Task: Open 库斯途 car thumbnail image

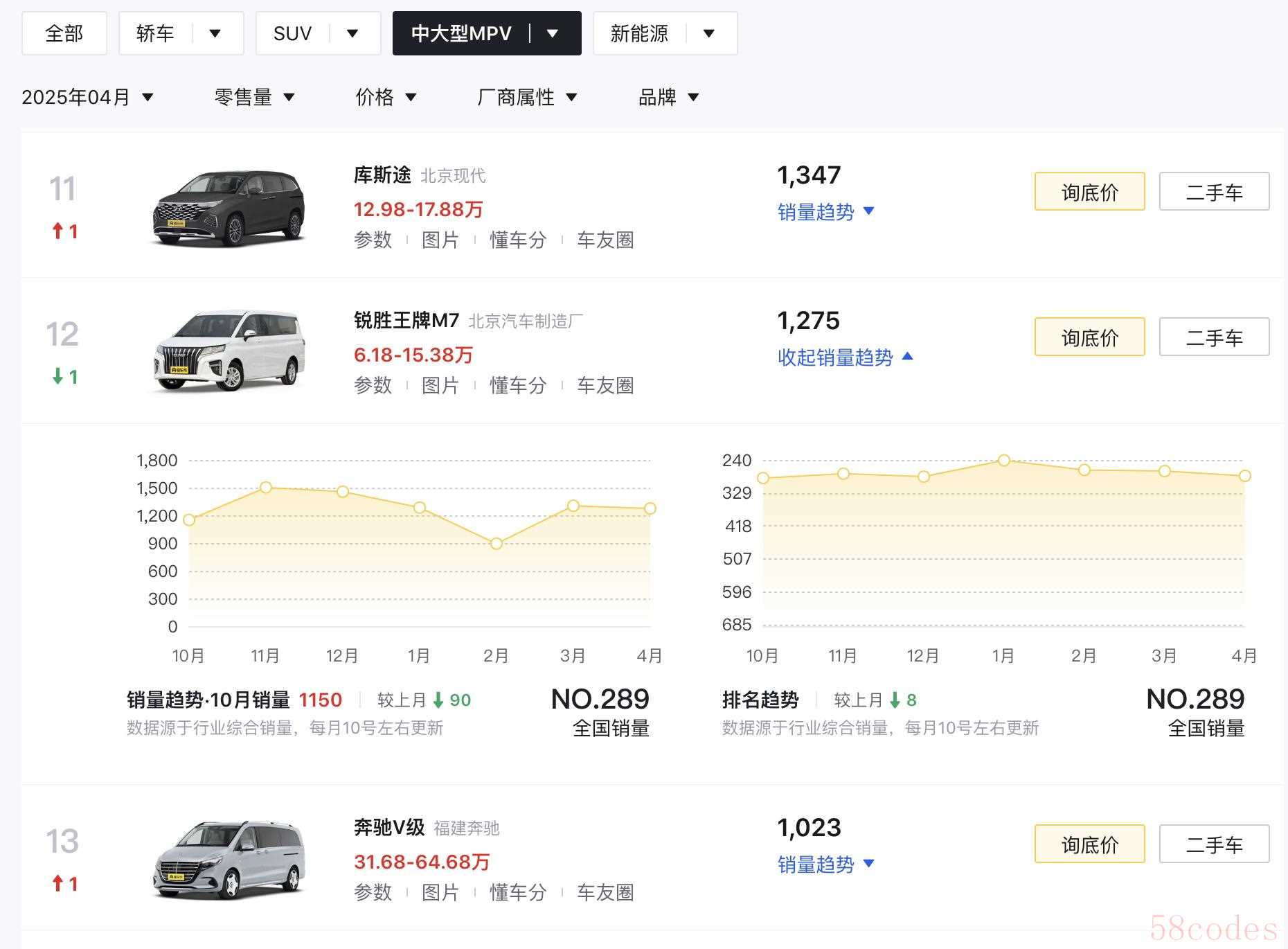Action: [x=228, y=206]
